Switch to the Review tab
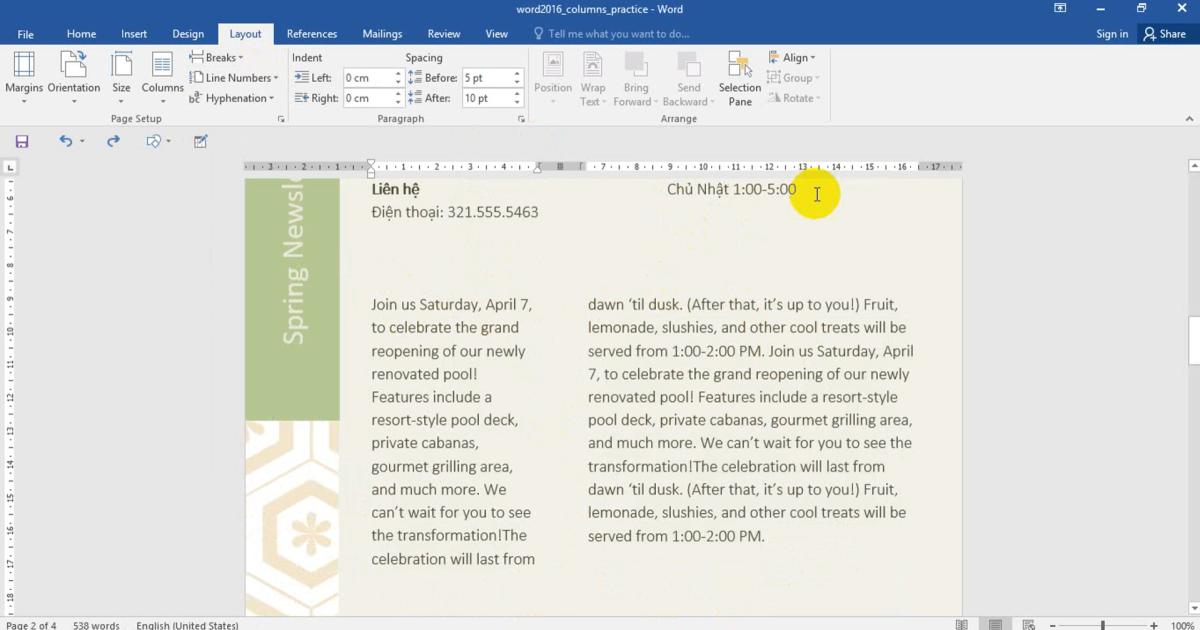The image size is (1200, 630). click(444, 34)
